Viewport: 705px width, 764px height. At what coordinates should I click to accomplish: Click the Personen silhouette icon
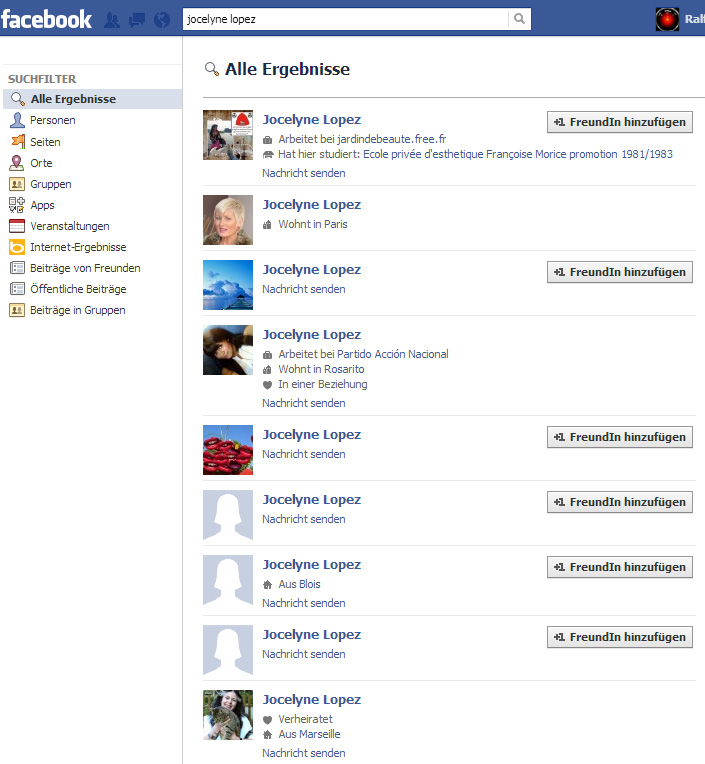tap(17, 120)
